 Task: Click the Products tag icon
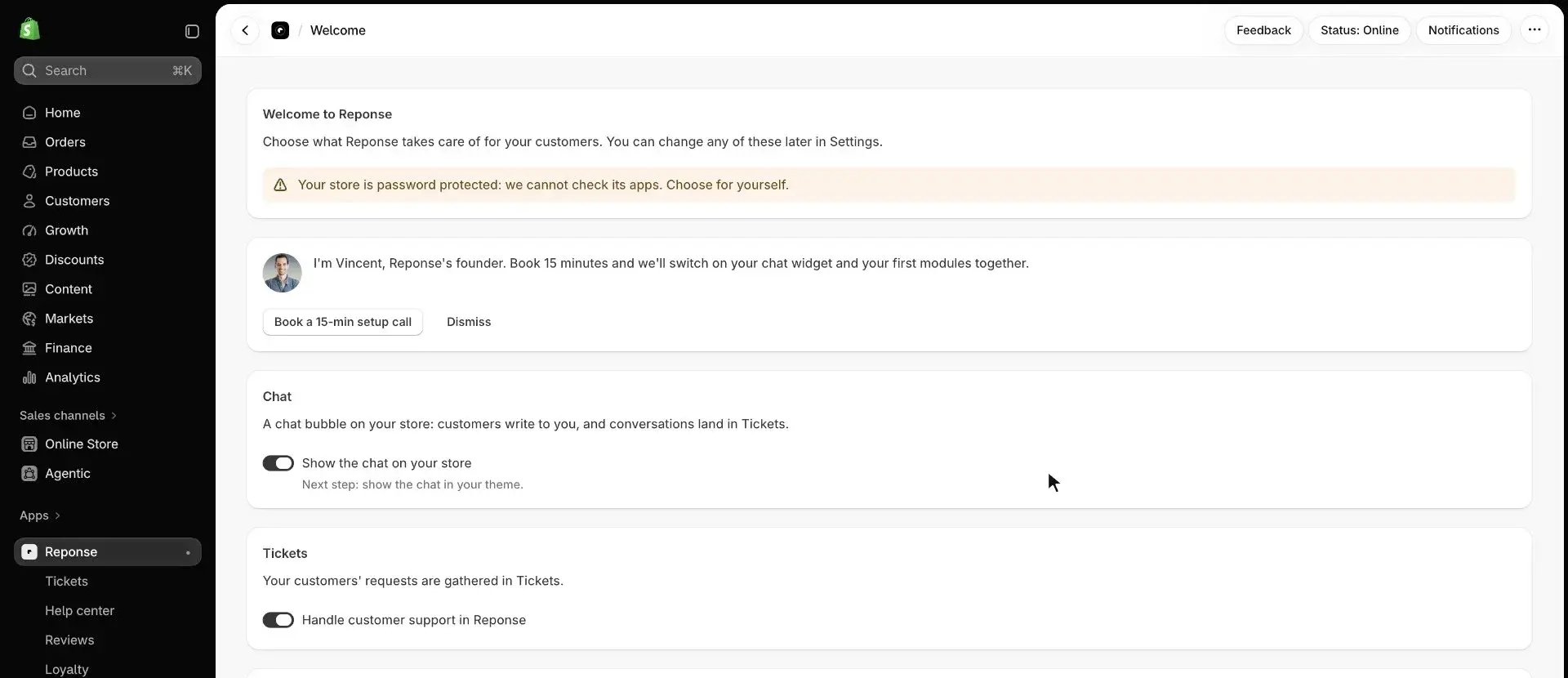29,172
